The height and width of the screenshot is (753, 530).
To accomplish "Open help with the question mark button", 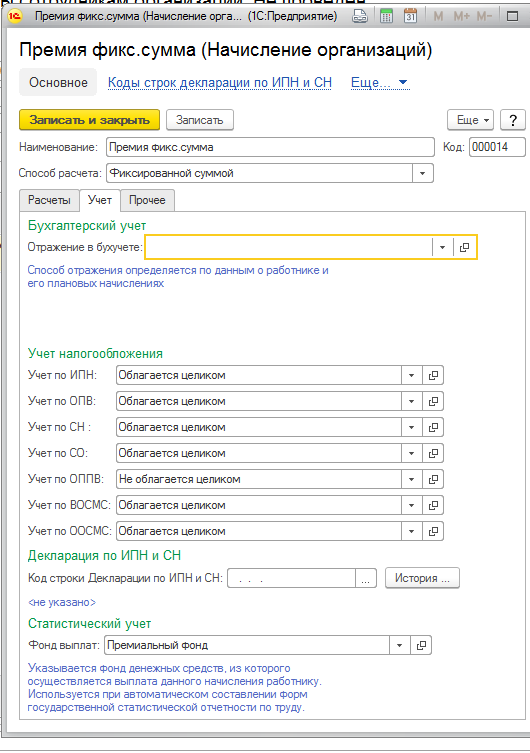I will coord(513,120).
